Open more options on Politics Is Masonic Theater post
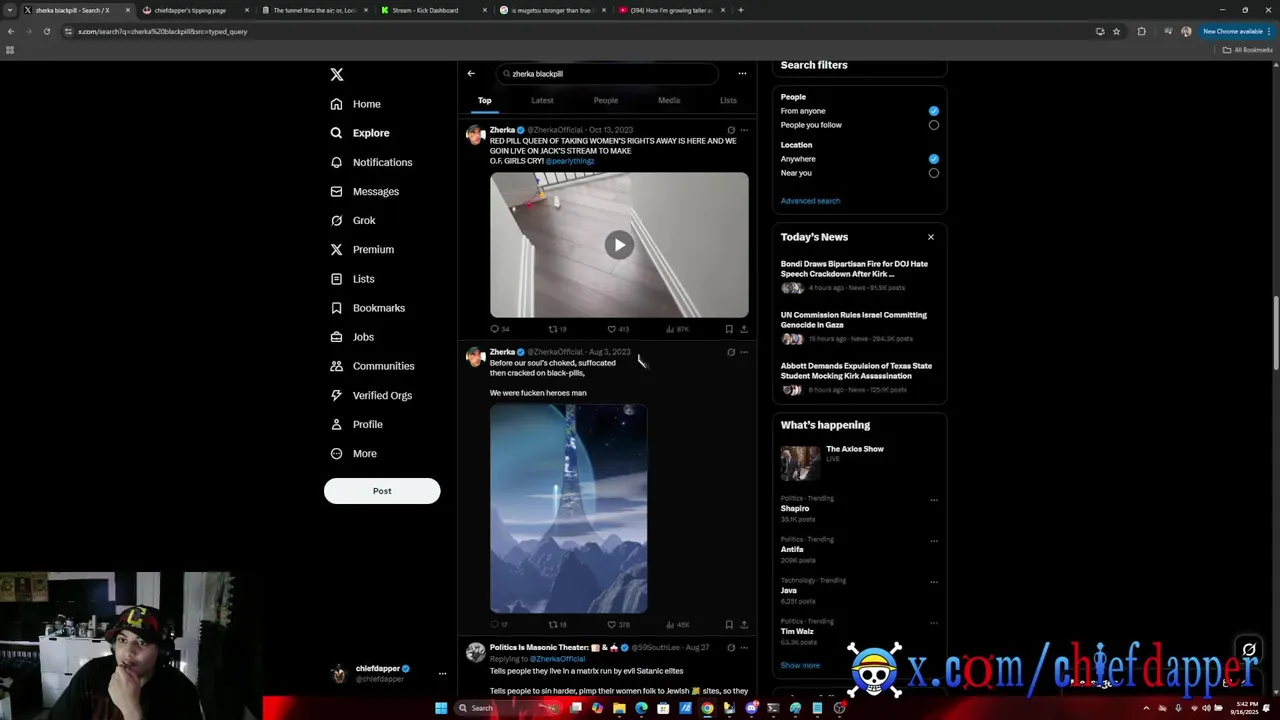This screenshot has width=1280, height=720. [743, 648]
